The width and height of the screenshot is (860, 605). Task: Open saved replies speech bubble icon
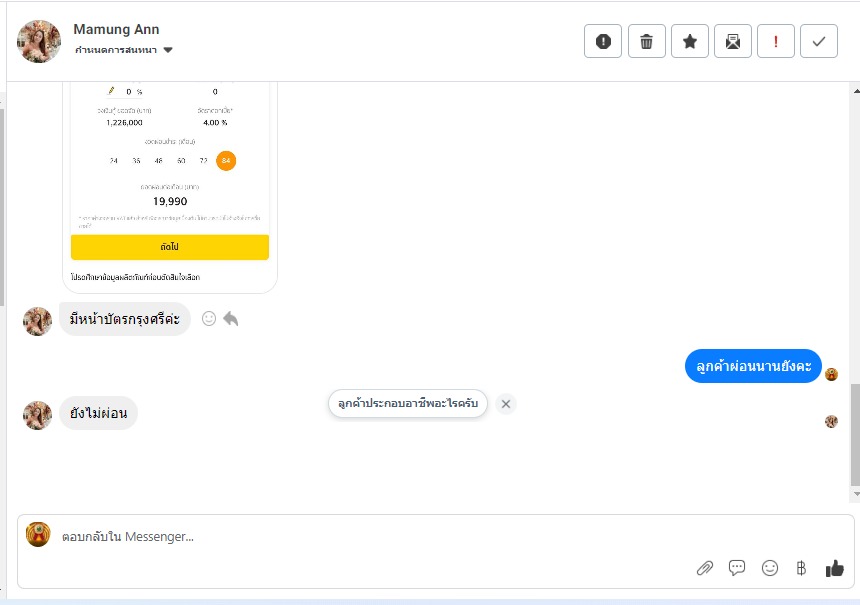tap(737, 568)
